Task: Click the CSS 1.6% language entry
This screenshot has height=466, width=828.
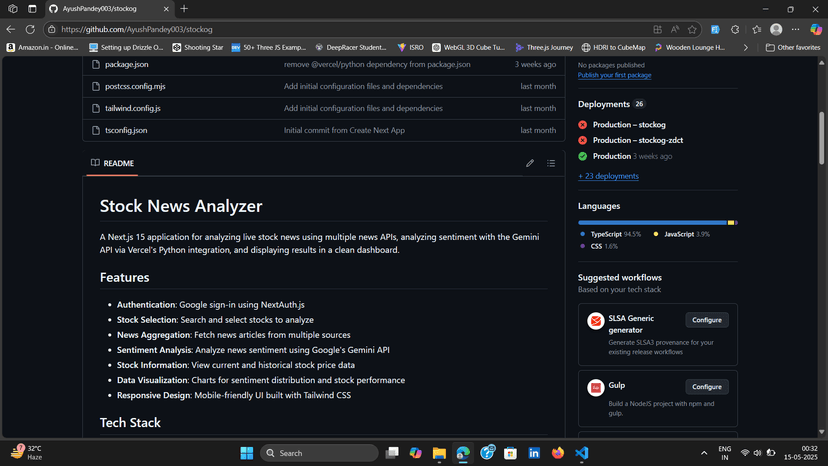Action: point(598,246)
